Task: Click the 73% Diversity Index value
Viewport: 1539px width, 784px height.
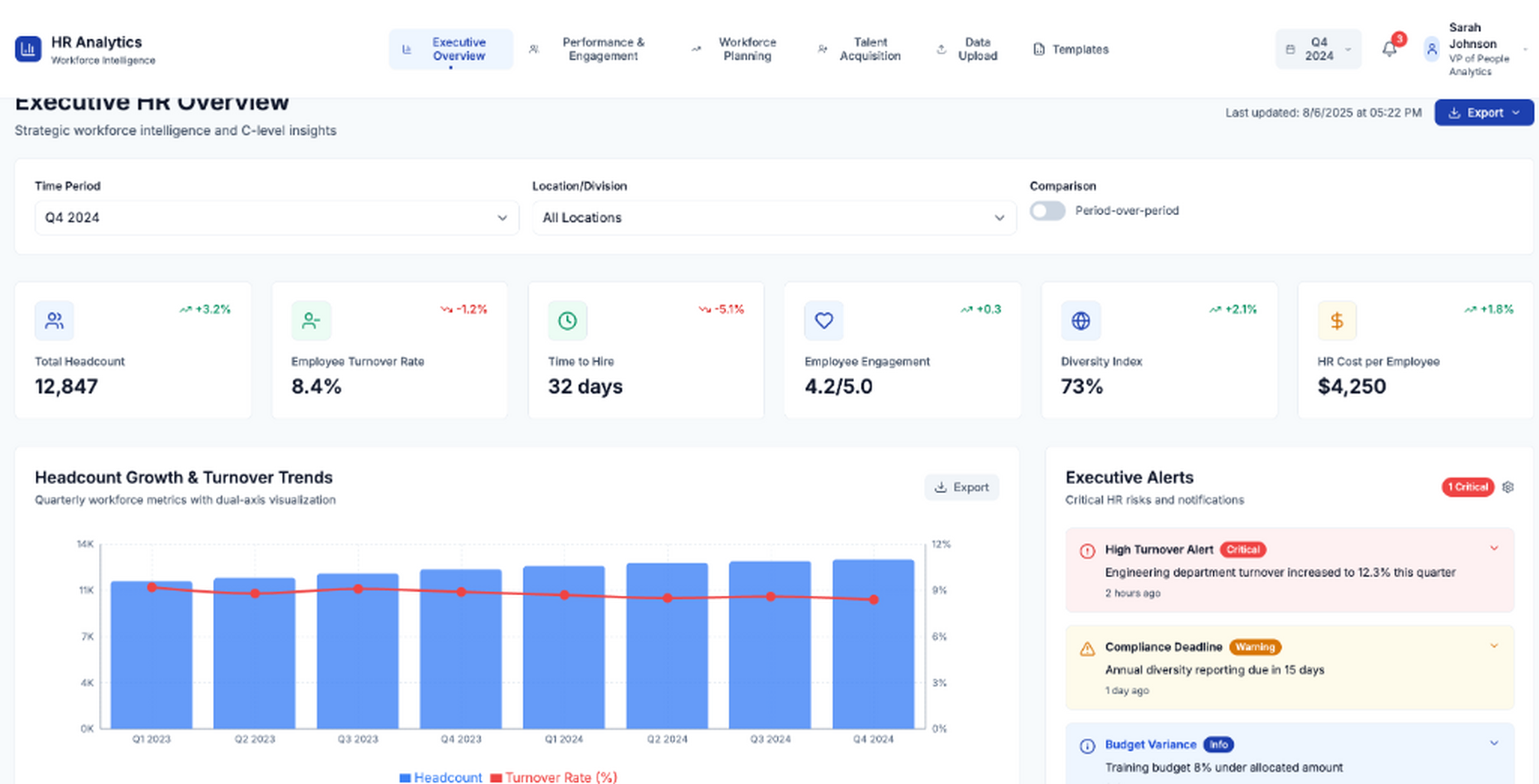Action: point(1082,387)
